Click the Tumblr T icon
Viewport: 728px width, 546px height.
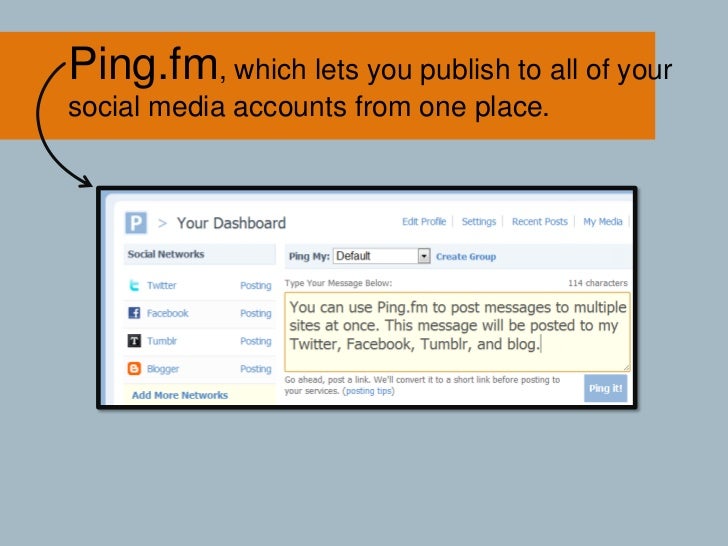pos(134,341)
